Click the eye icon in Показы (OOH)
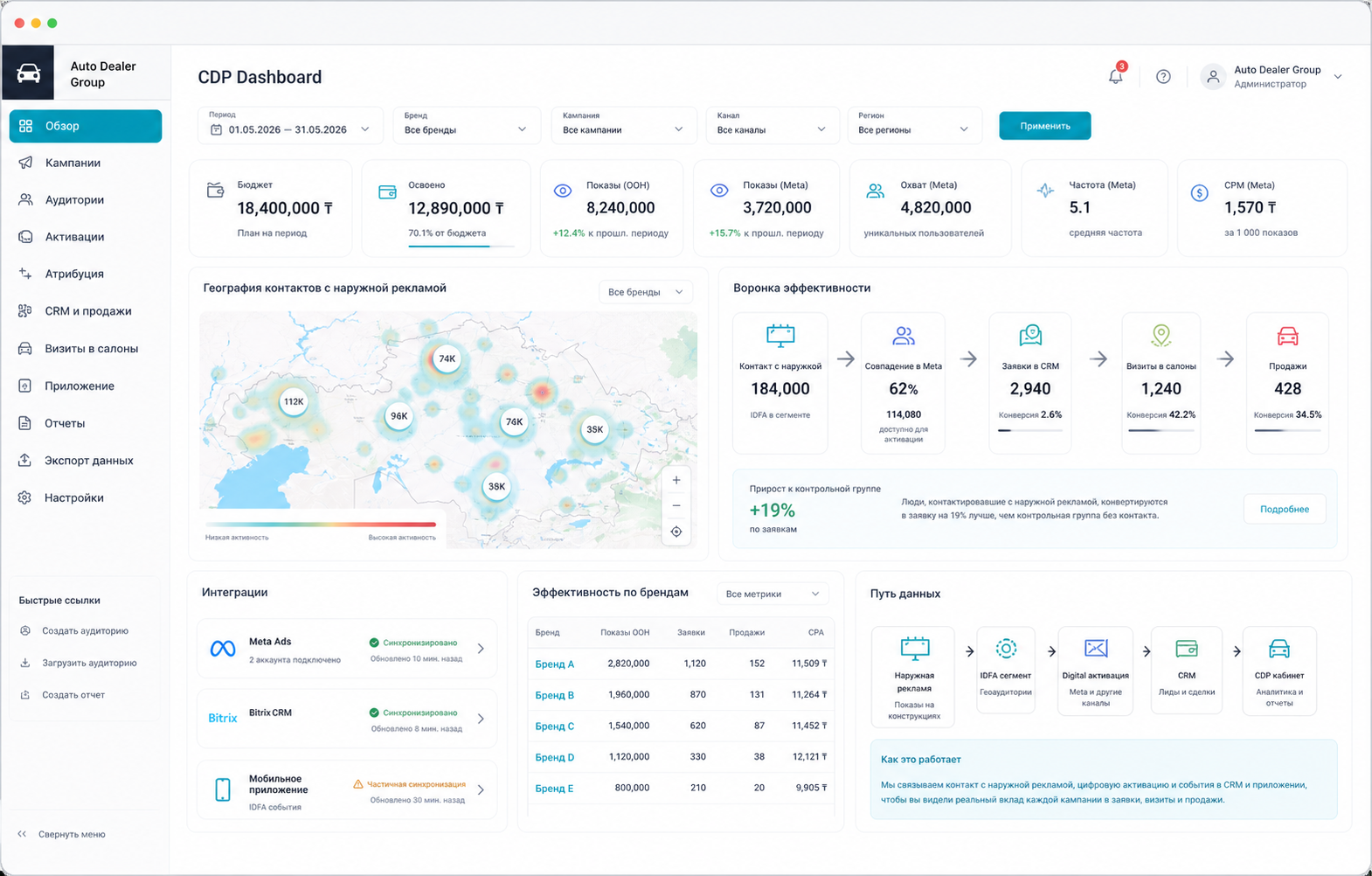1372x876 pixels. click(x=563, y=191)
